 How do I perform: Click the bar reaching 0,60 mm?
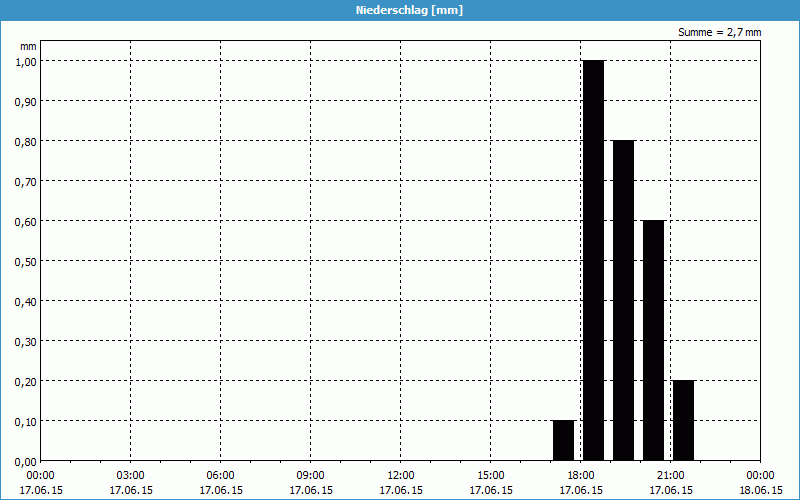pyautogui.click(x=653, y=340)
